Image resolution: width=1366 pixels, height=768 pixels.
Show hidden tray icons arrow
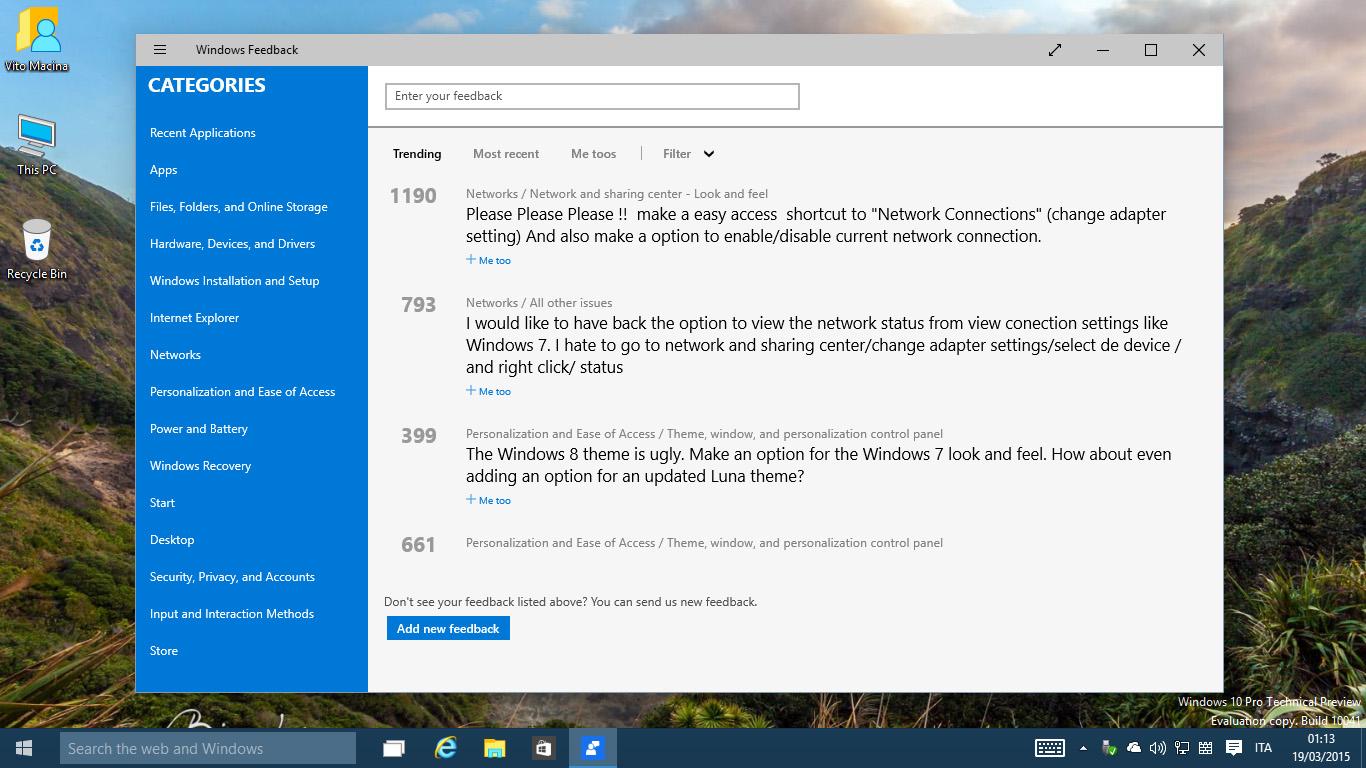1083,748
